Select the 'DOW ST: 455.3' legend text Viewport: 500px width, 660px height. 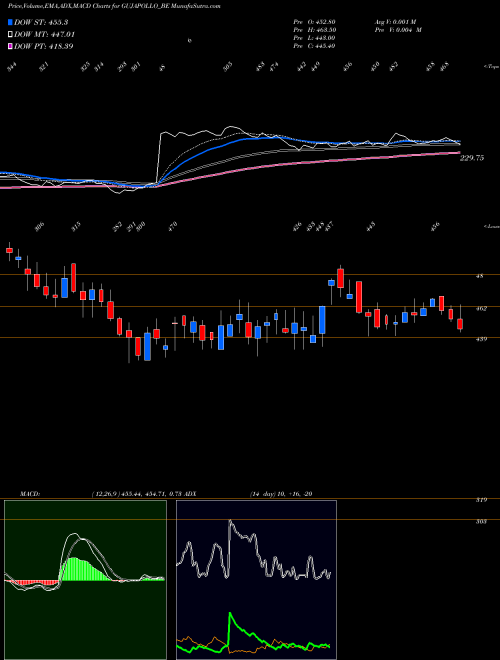coord(41,22)
